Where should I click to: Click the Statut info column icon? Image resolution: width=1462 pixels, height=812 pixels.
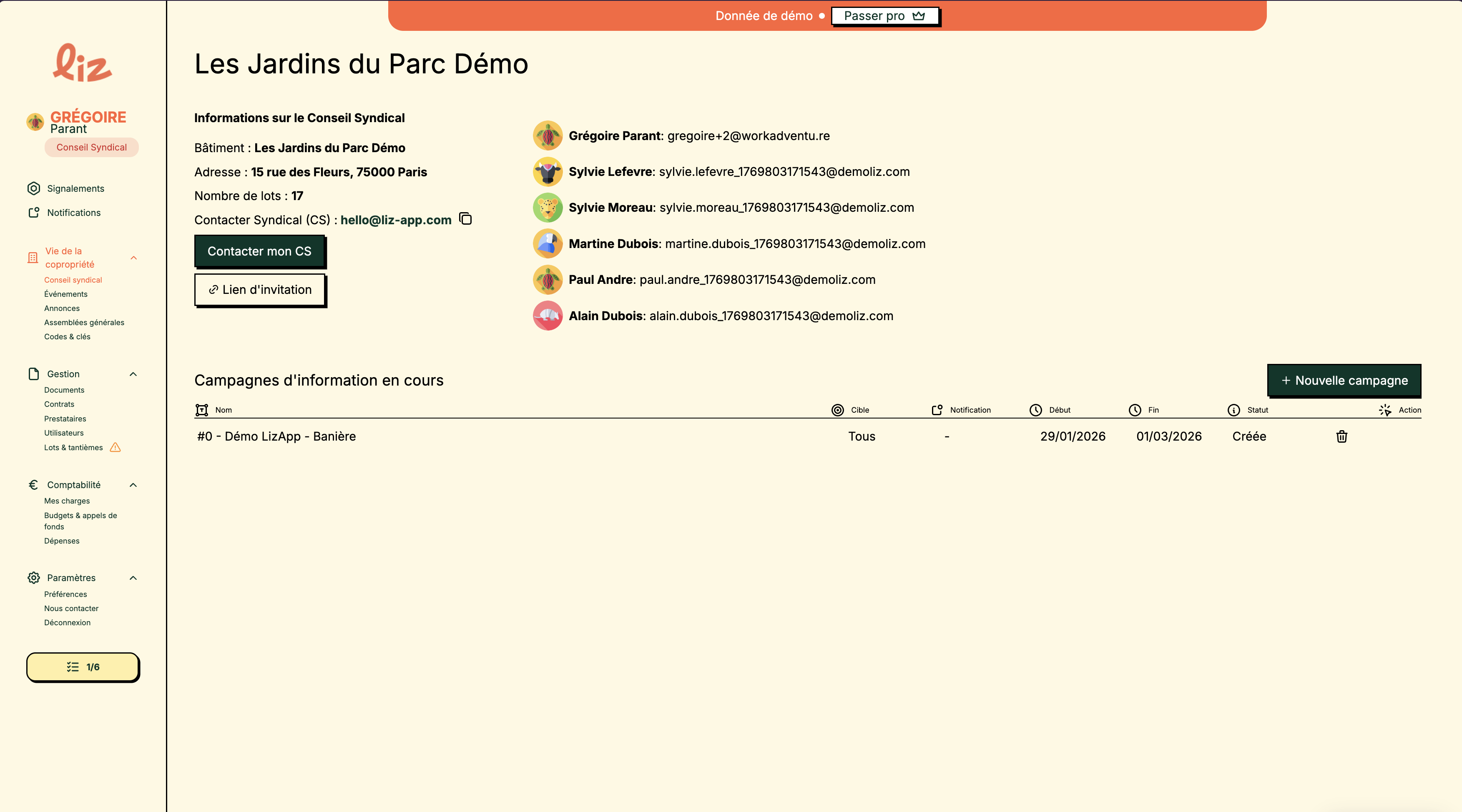(x=1234, y=410)
